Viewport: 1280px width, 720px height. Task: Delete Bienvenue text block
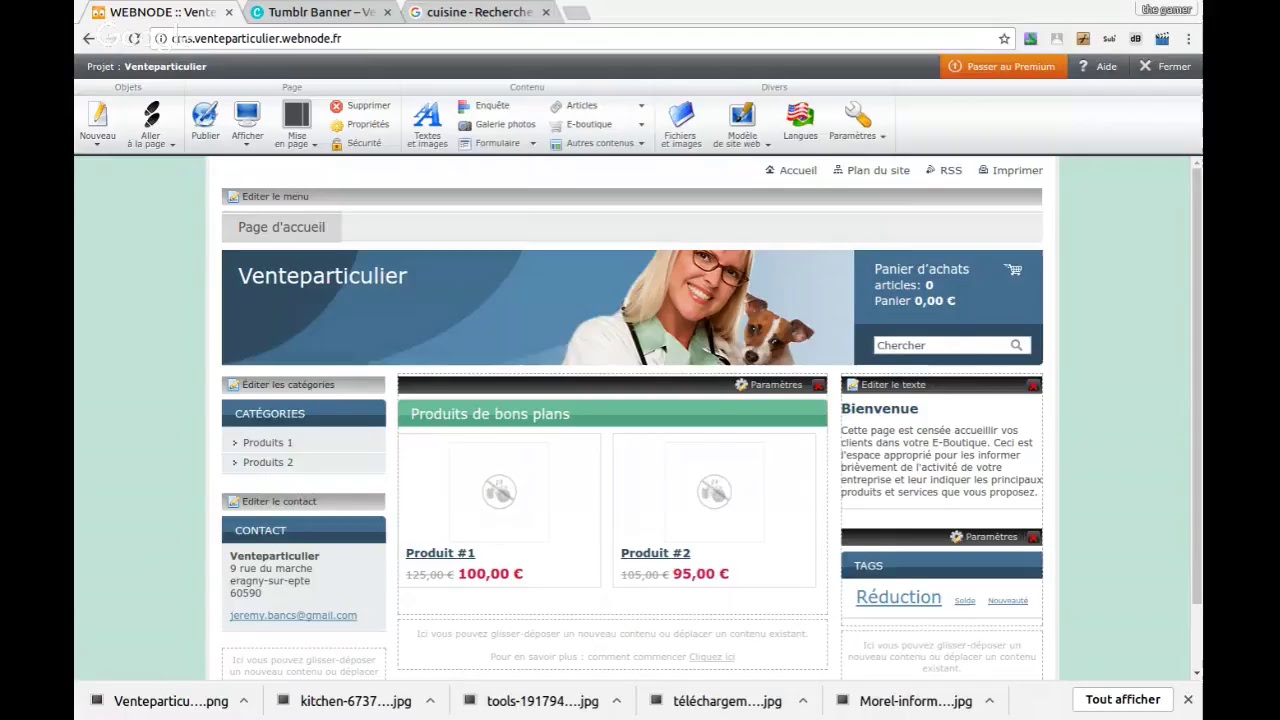point(1033,385)
